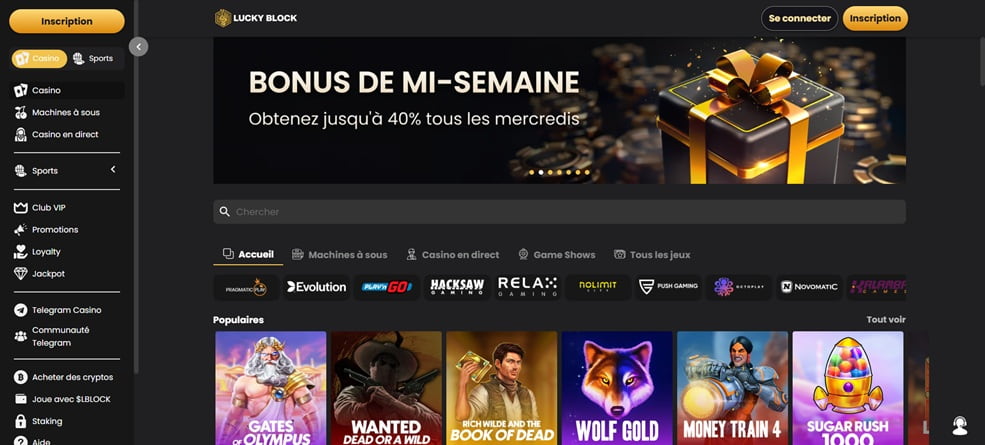Select the Casino mode toggle

coord(39,58)
